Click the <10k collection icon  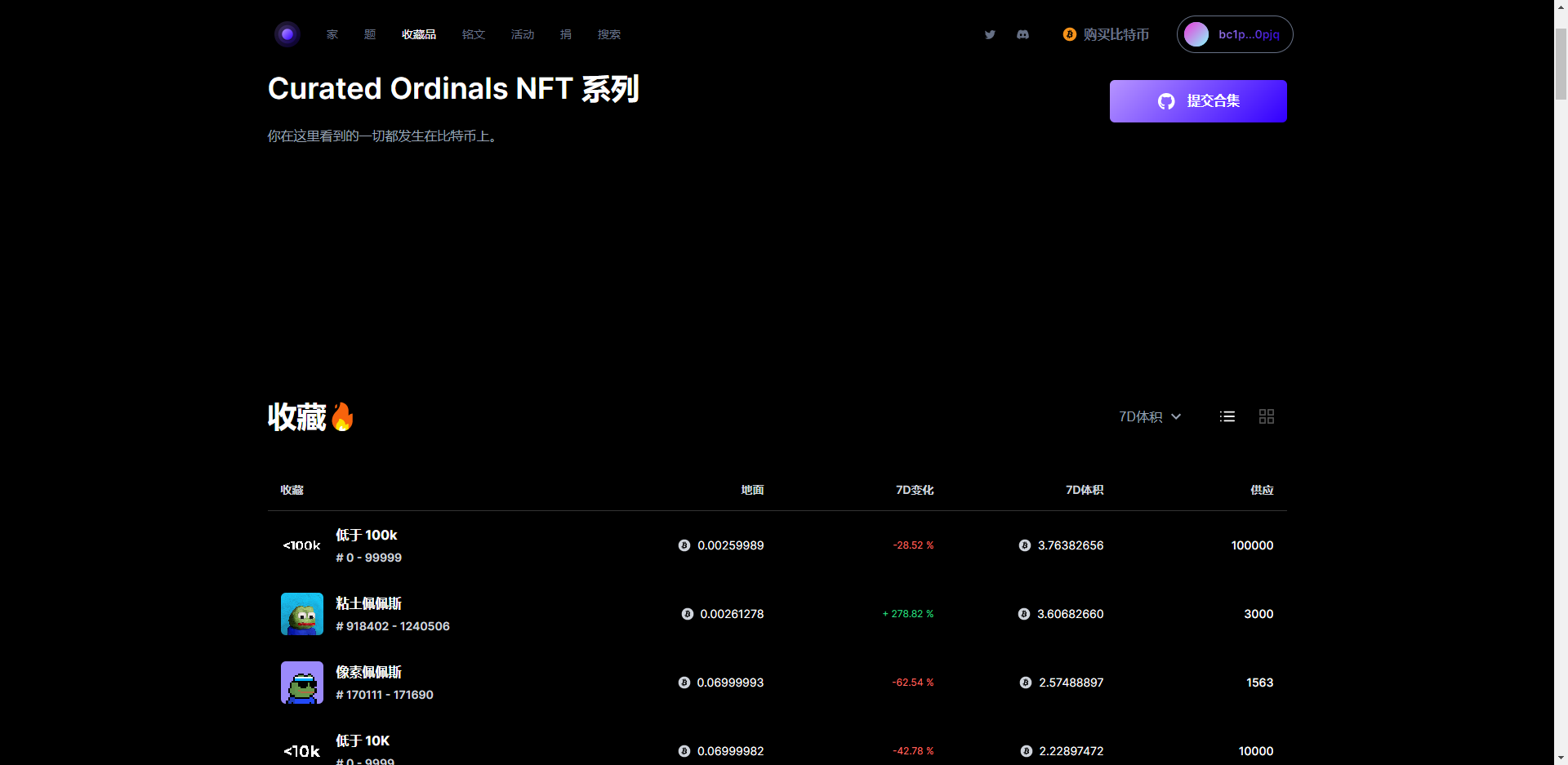302,751
